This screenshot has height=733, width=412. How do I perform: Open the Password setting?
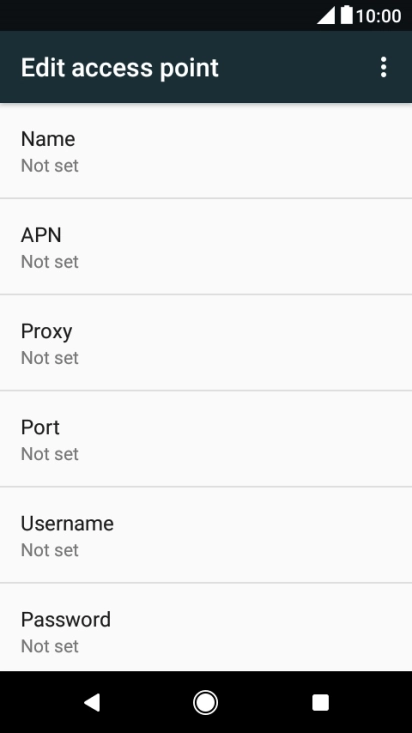click(206, 627)
